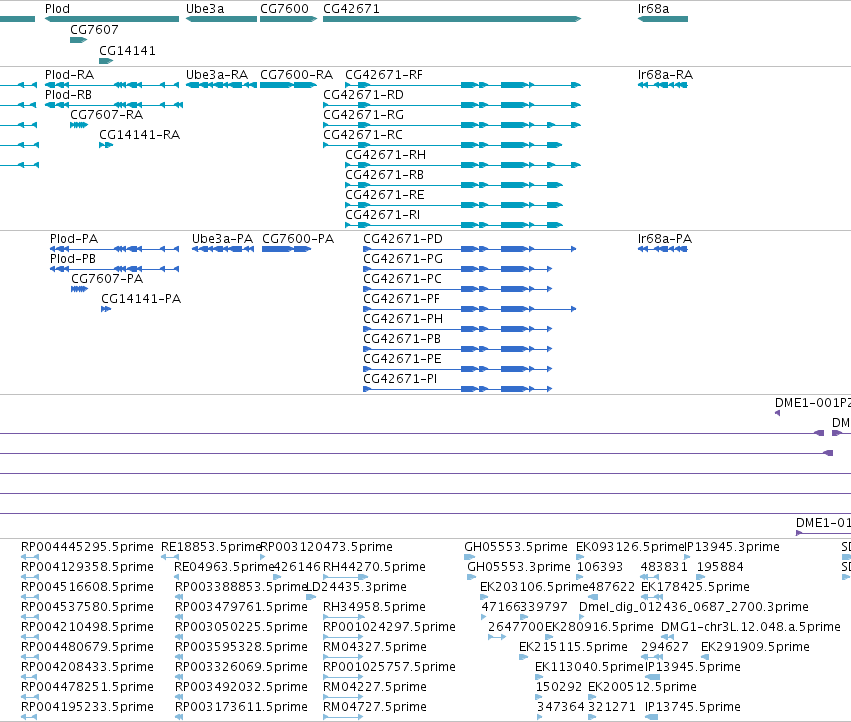The image size is (851, 722).
Task: Select protein CG14141-PA
Action: [x=141, y=299]
